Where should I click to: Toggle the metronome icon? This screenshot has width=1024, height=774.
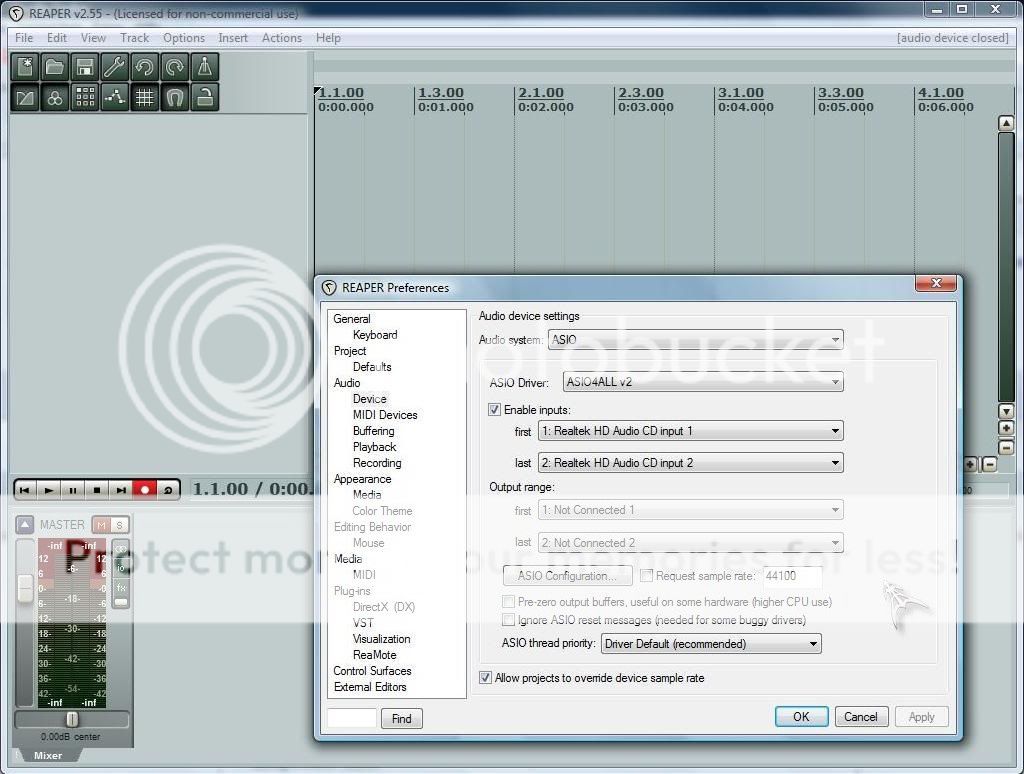[205, 67]
